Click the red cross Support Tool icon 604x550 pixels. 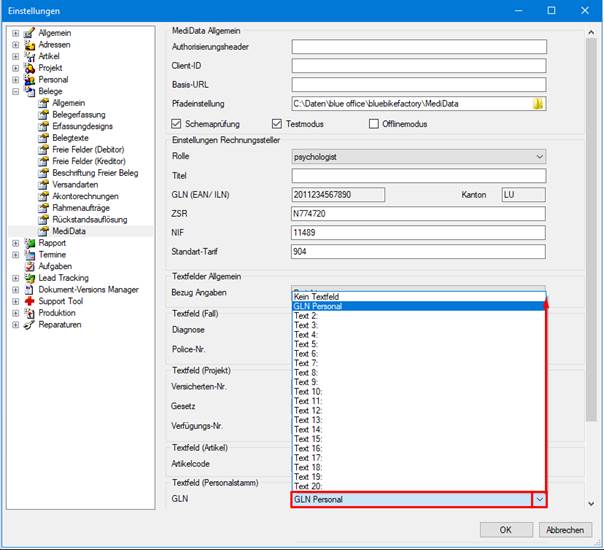[x=30, y=301]
